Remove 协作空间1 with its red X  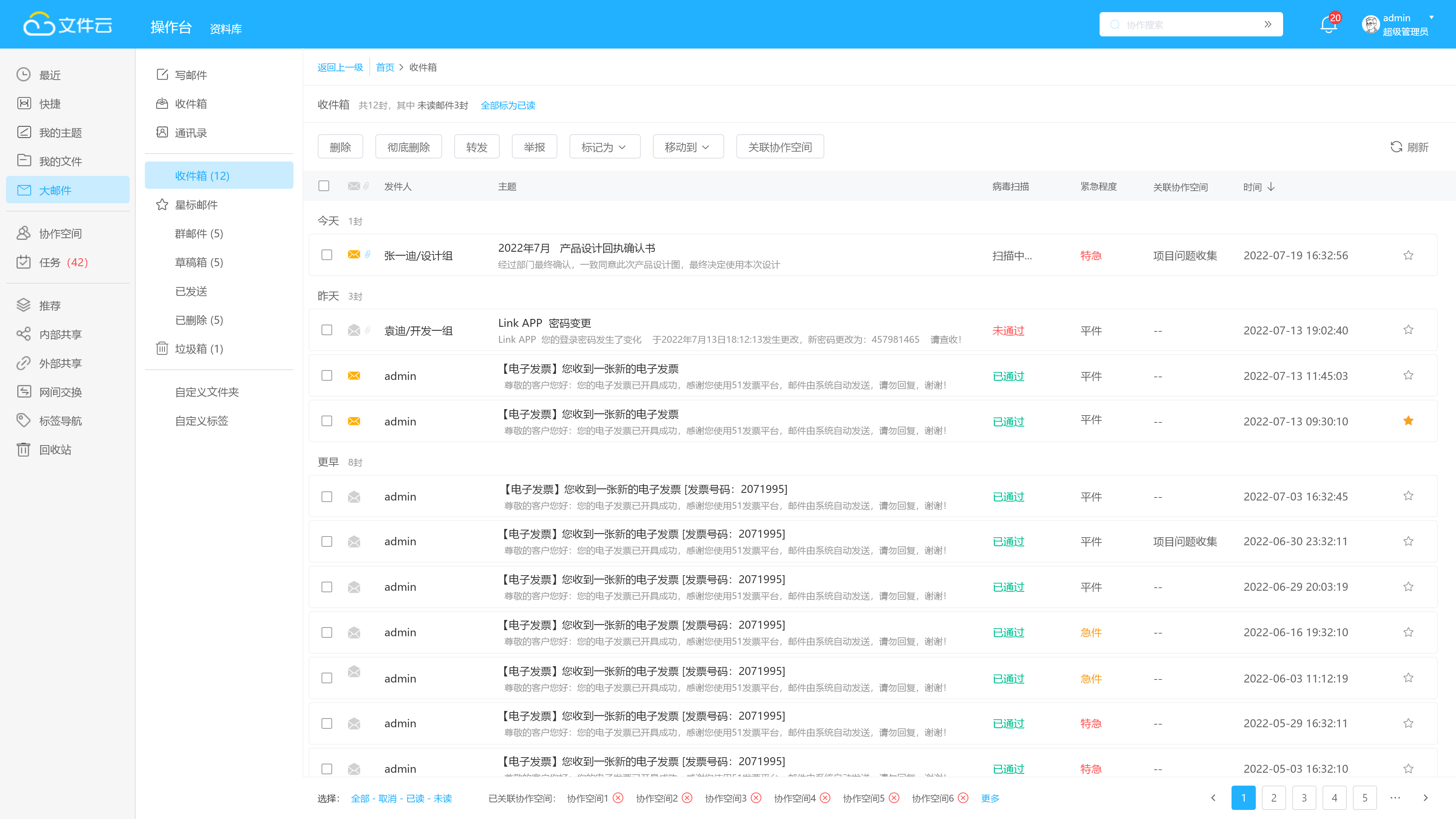click(618, 798)
